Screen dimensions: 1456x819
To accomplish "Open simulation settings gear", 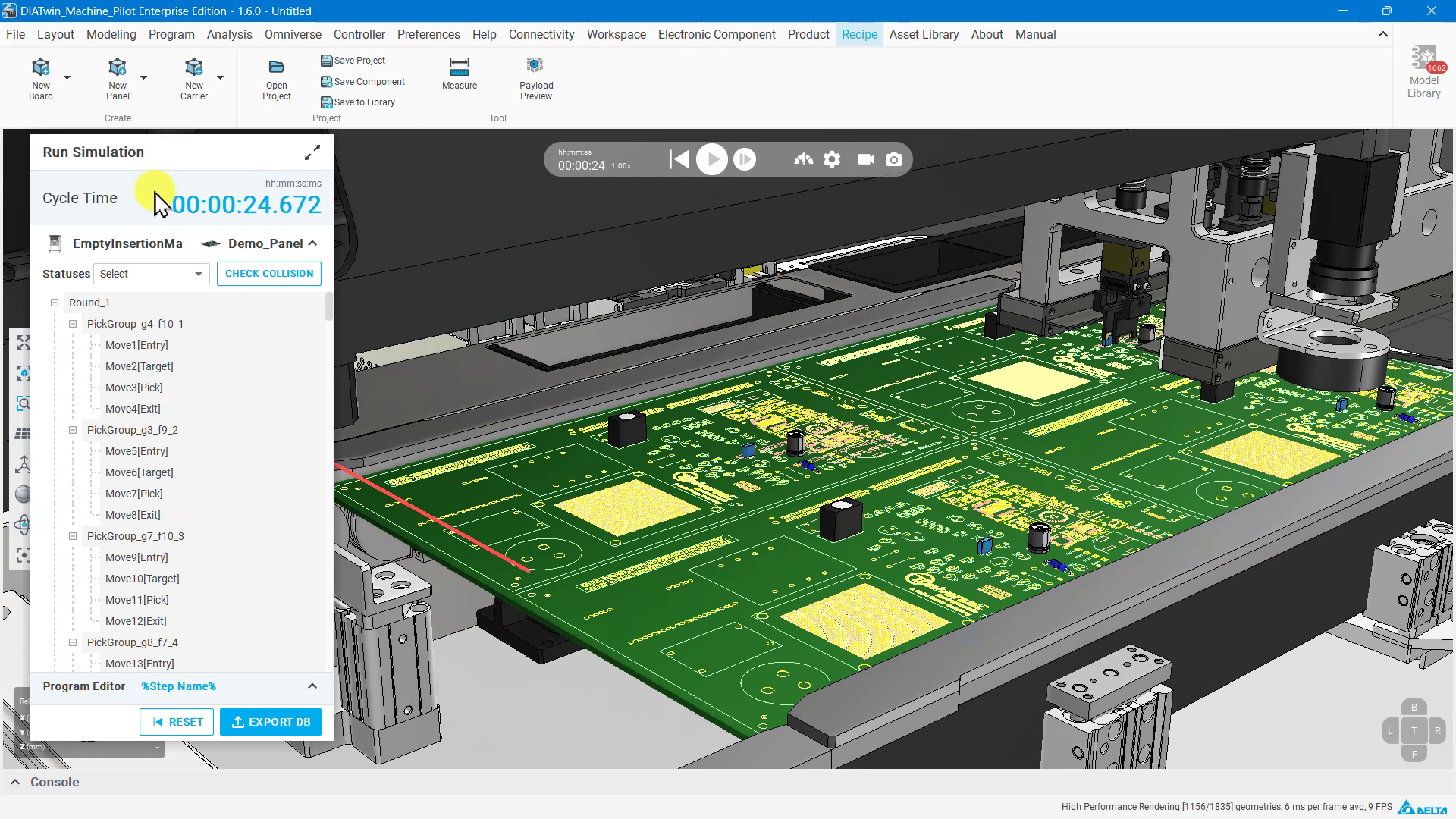I will coord(832,159).
